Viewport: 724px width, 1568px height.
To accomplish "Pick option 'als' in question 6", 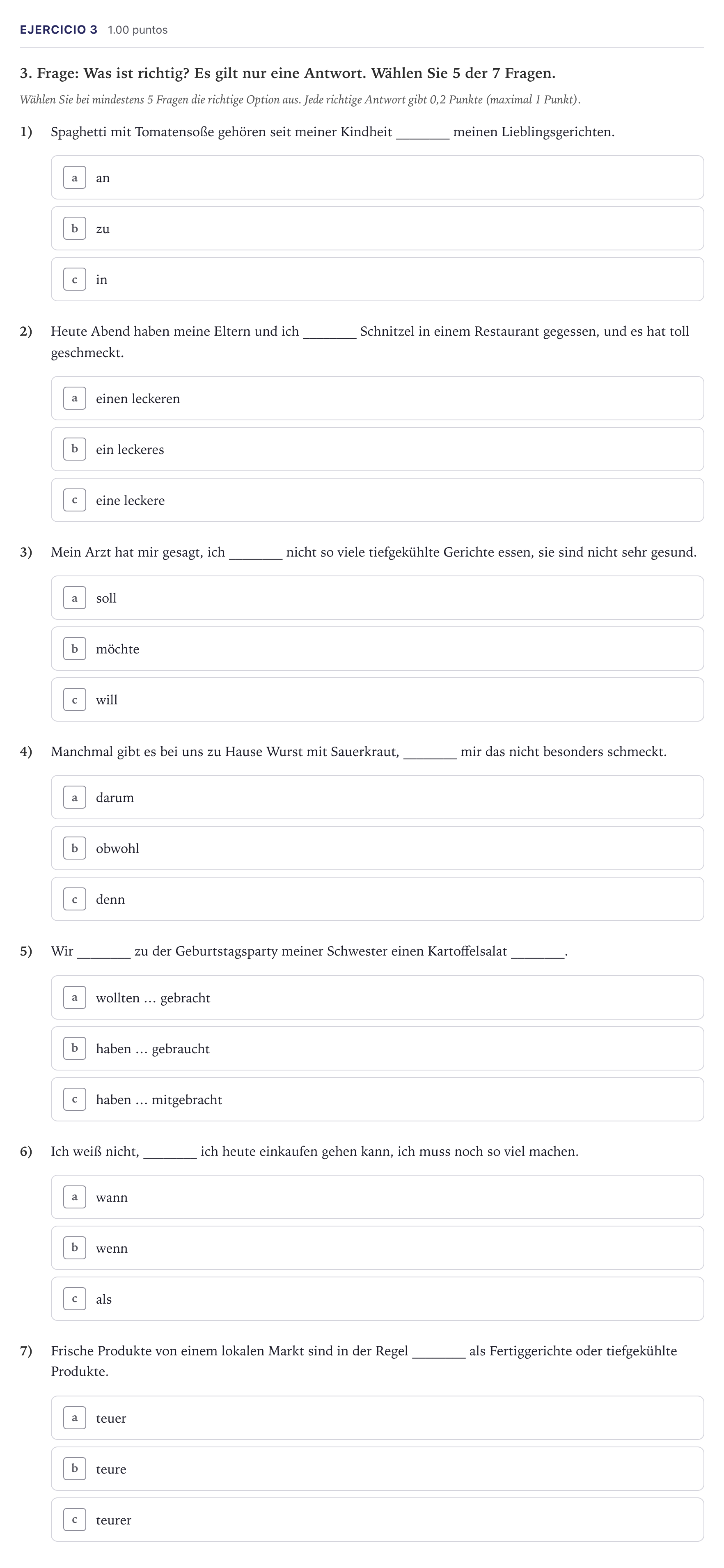I will 377,1299.
